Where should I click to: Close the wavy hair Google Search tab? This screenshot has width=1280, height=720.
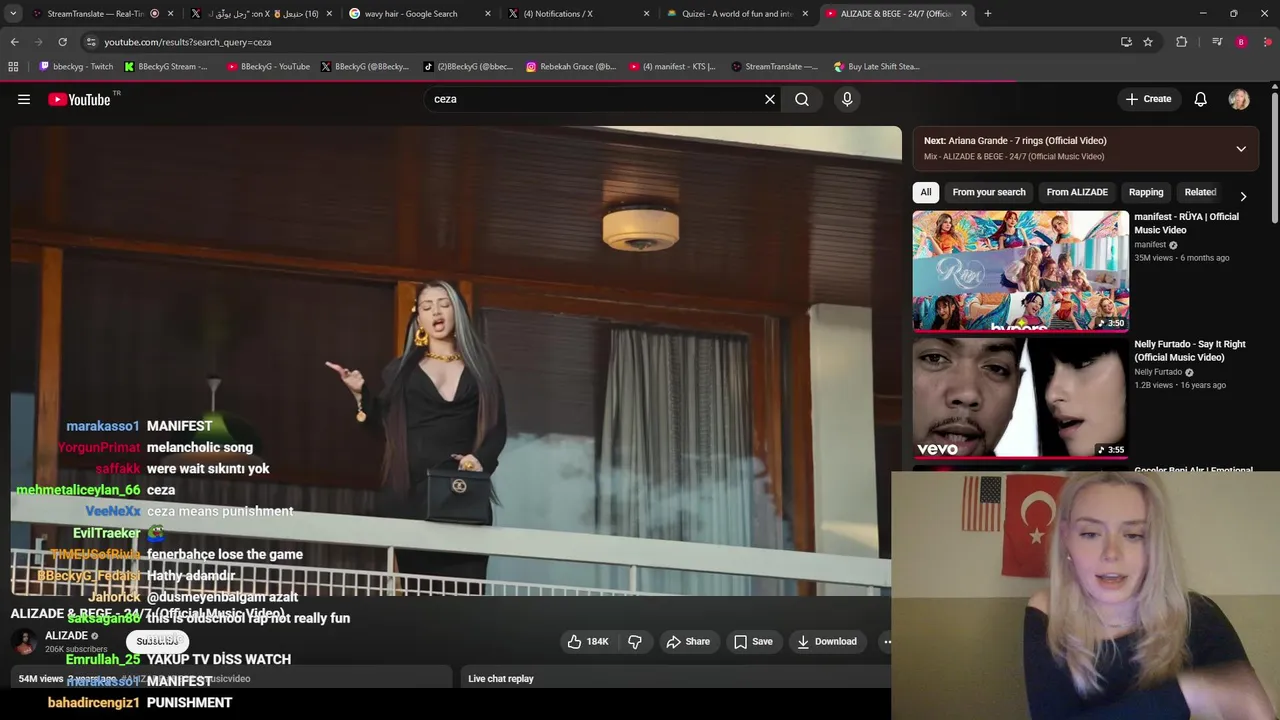488,14
